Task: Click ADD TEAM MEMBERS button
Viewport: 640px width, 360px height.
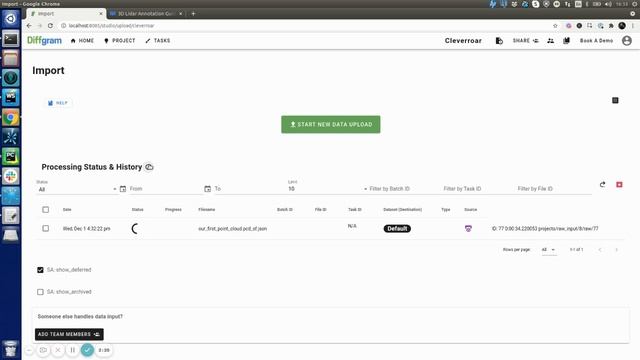Action: coord(69,334)
